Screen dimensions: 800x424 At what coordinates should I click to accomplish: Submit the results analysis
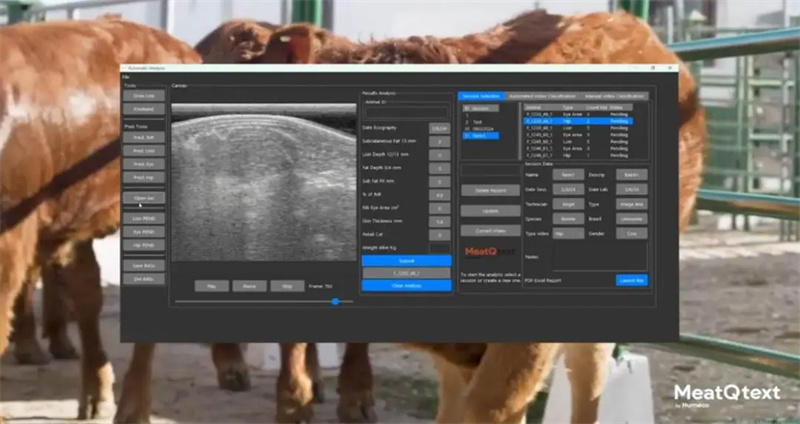click(405, 260)
